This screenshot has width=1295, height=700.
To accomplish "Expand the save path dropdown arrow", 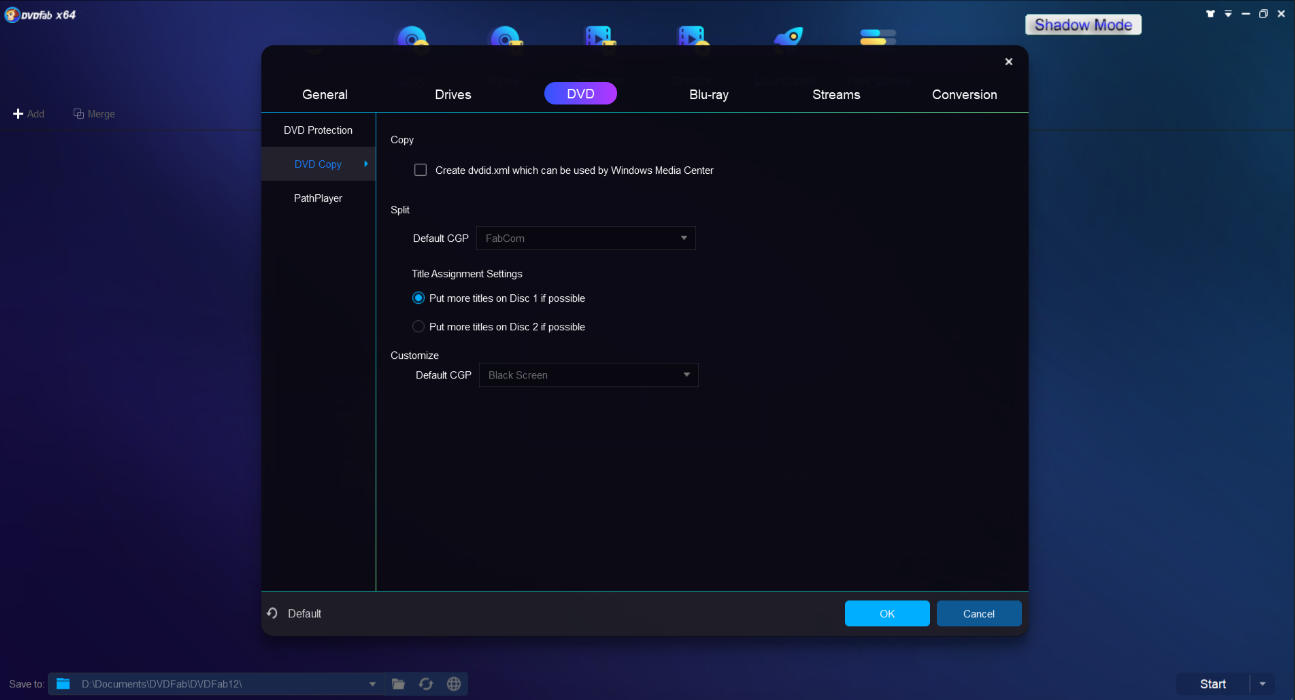I will click(x=373, y=684).
